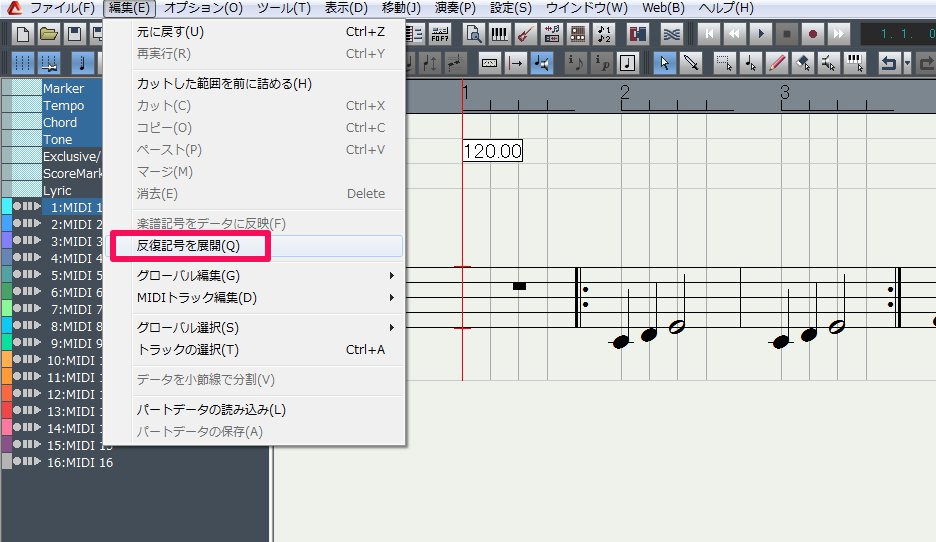Click パートデータの読み込み(L) menu entry
The image size is (936, 542).
[x=211, y=409]
